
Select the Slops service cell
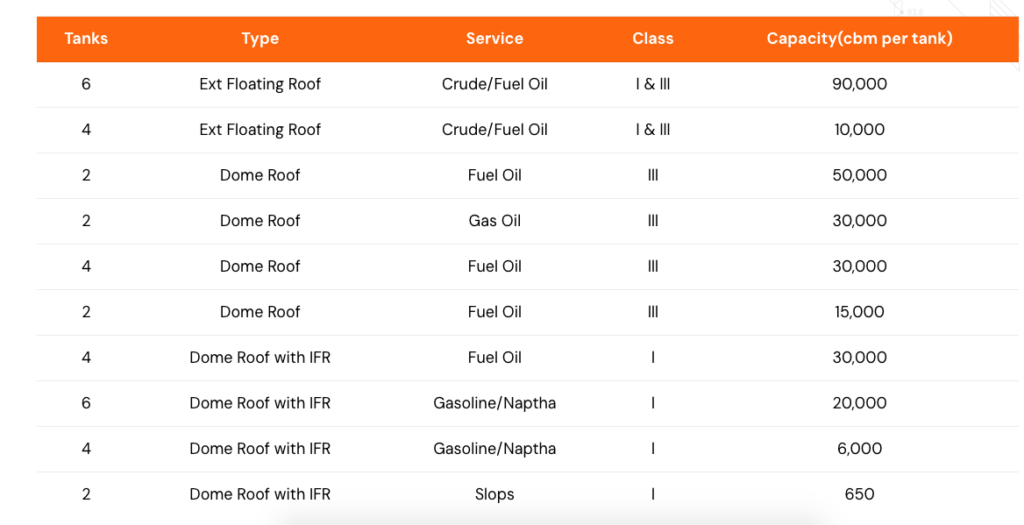(494, 494)
